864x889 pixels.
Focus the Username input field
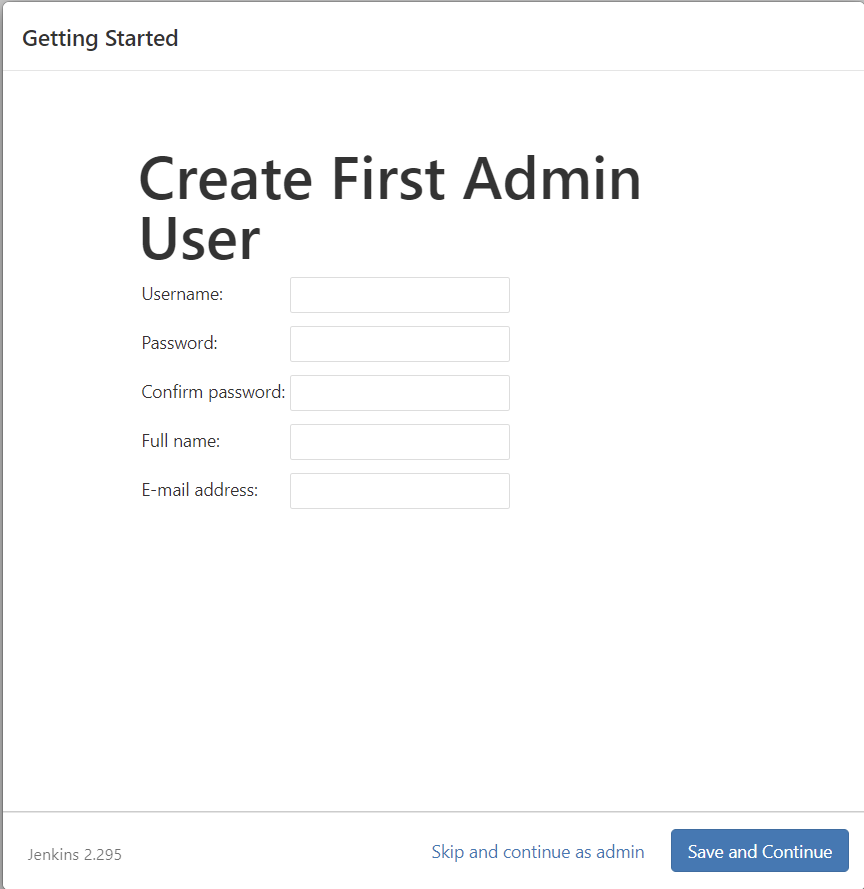click(x=400, y=295)
